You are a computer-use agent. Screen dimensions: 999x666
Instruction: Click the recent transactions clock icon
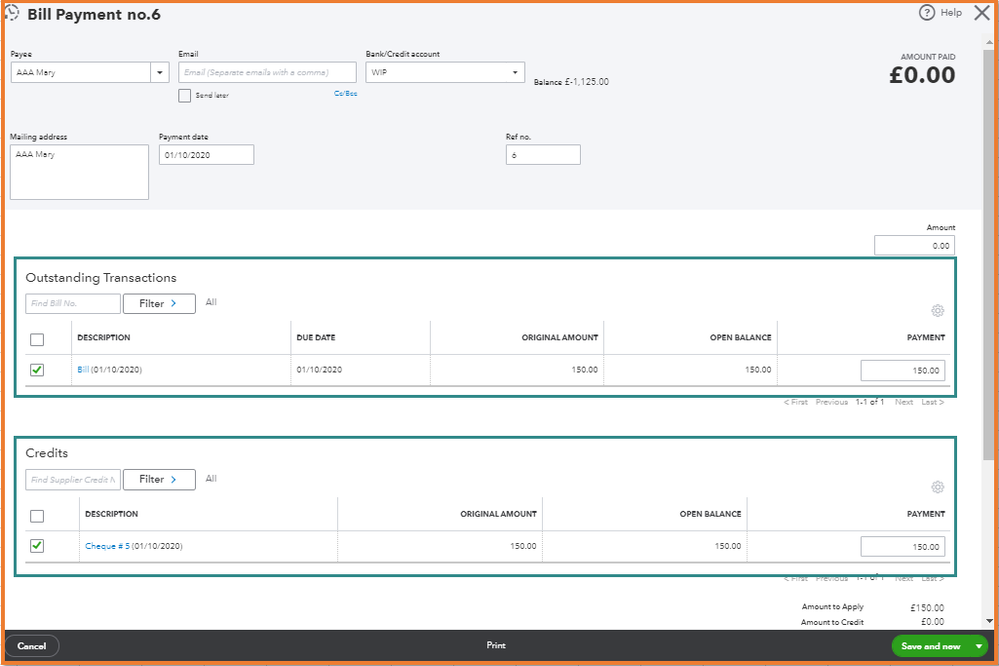[x=13, y=14]
